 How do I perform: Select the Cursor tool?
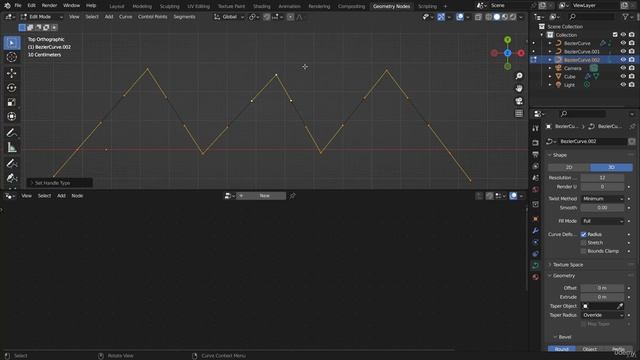(12, 57)
